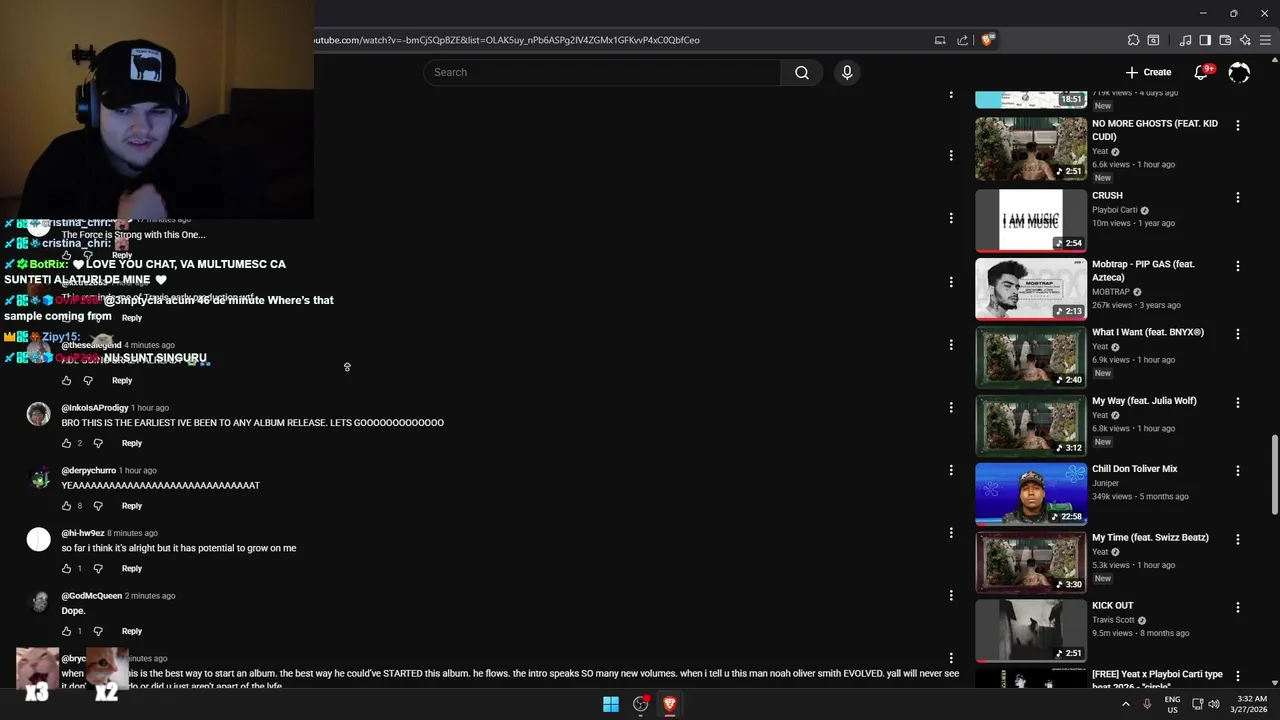Like the @GodMcQueen "Dope." comment
The width and height of the screenshot is (1280, 720).
point(67,631)
